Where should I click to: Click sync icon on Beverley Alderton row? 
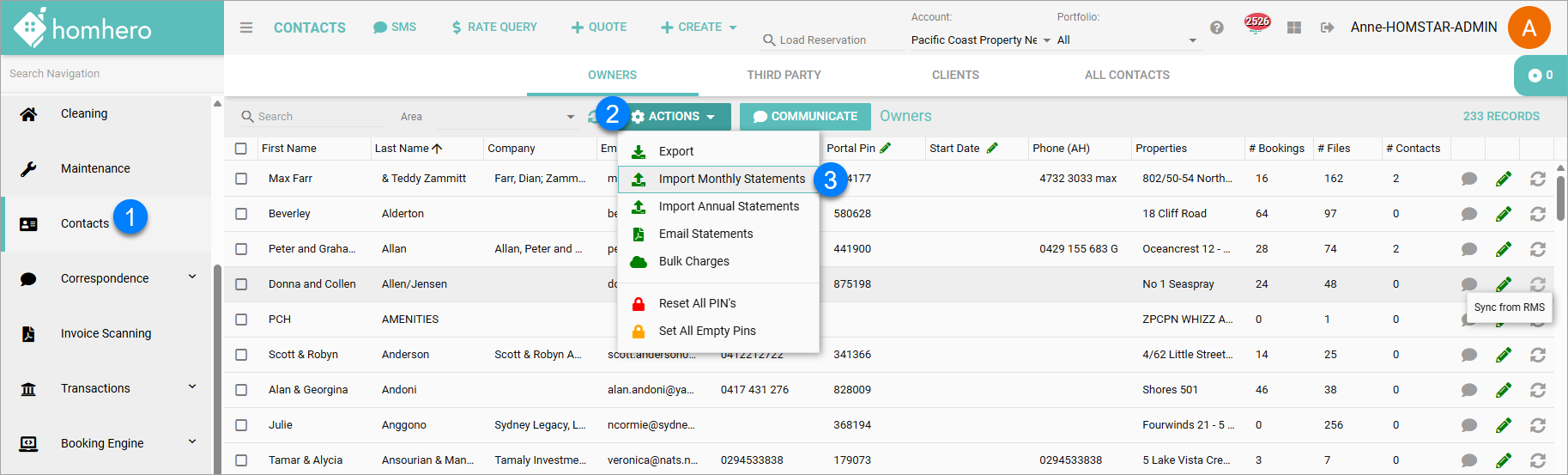[x=1537, y=214]
